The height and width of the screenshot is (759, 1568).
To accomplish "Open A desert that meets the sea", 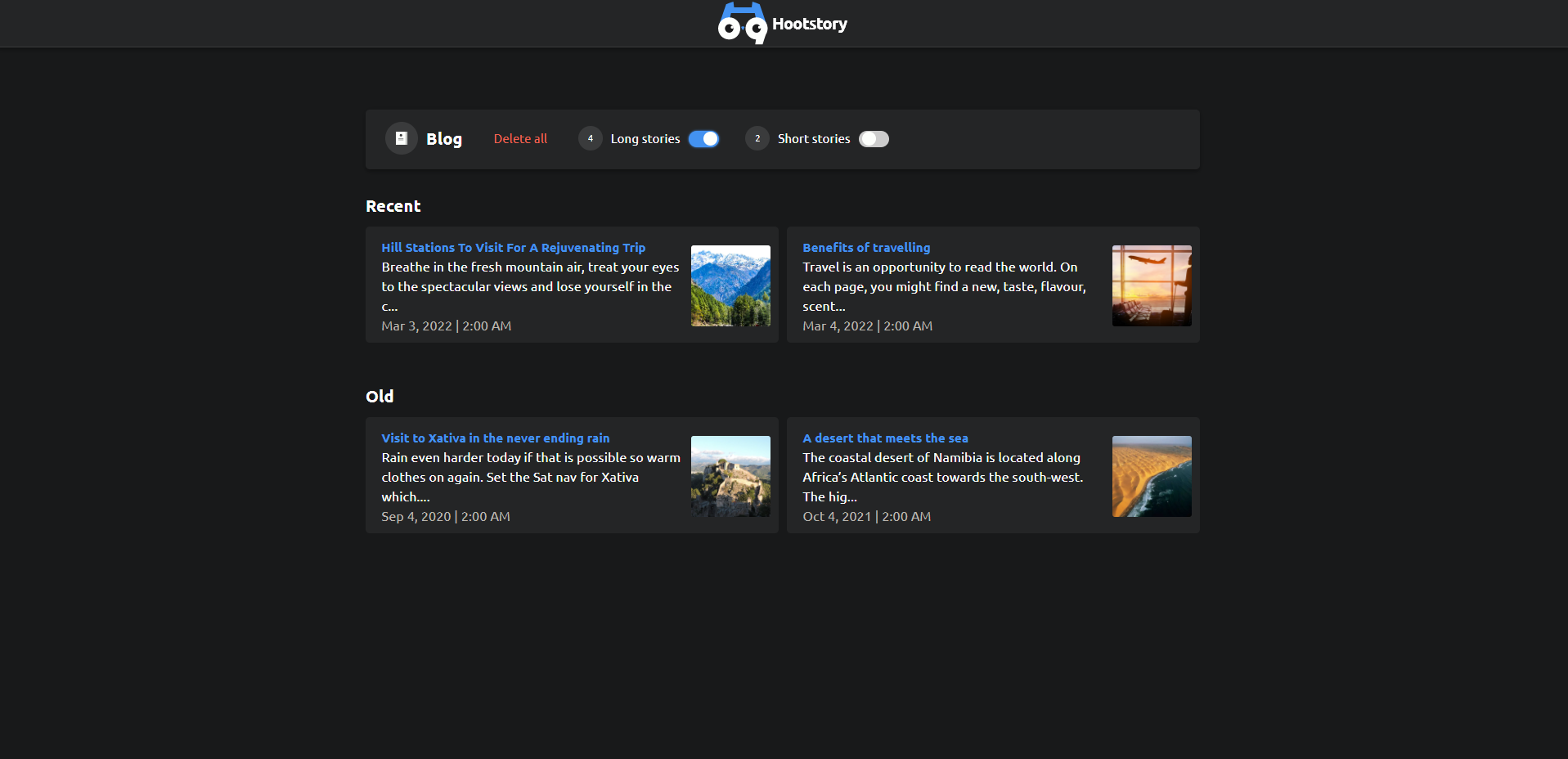I will click(884, 438).
